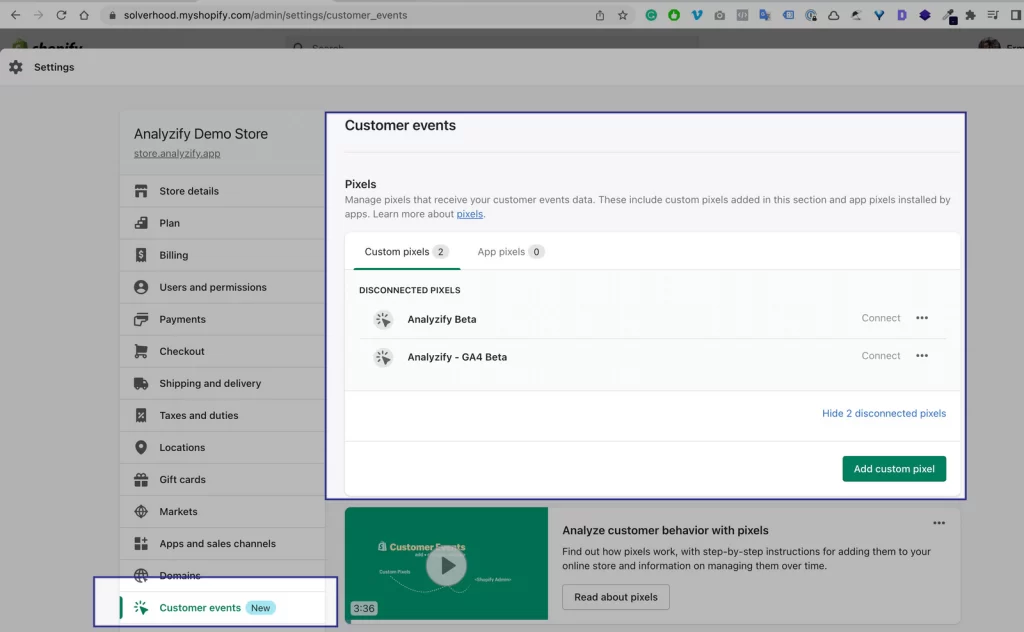Click Hide 2 disconnected pixels

pos(884,413)
